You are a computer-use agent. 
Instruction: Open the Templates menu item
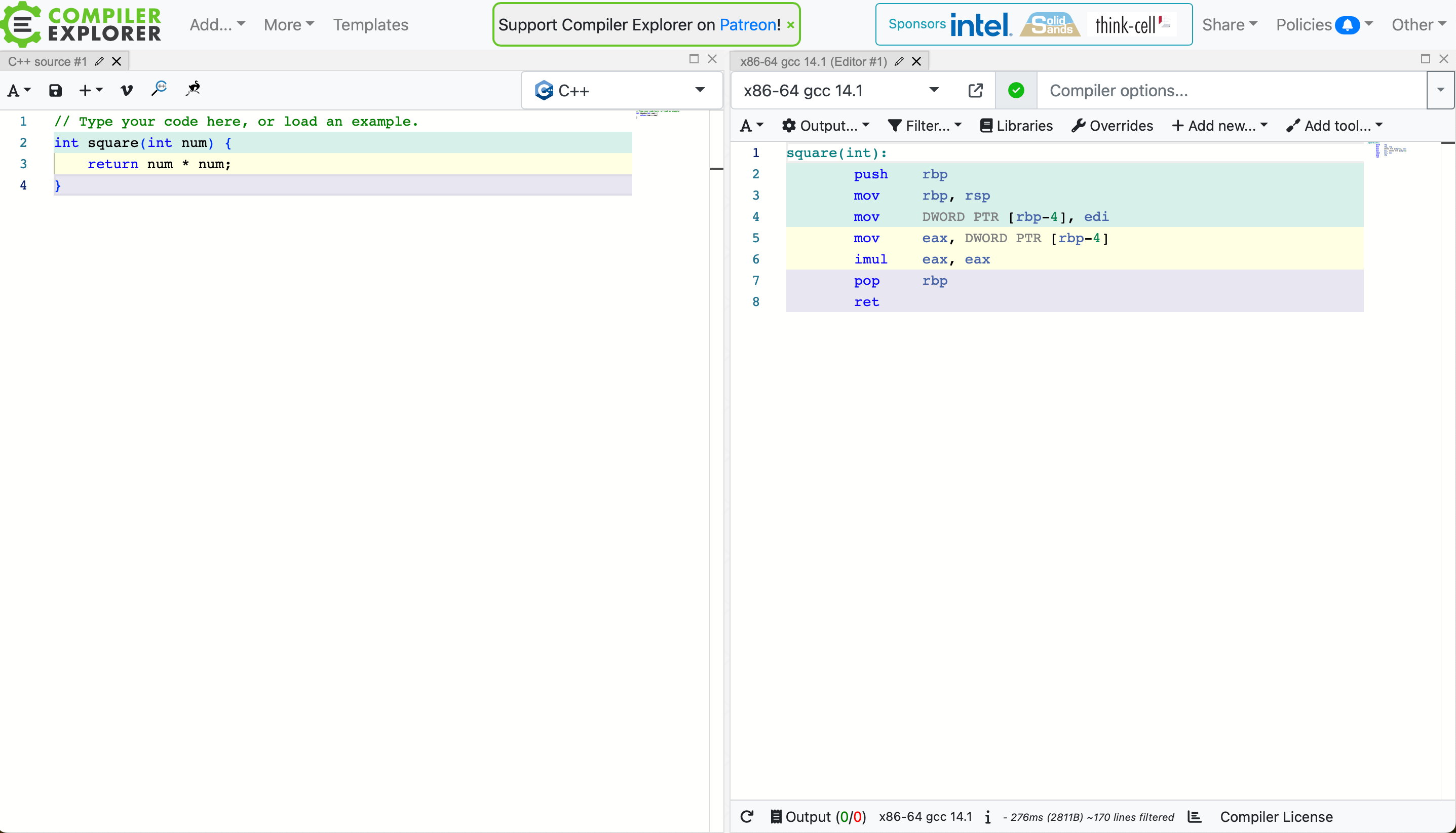pyautogui.click(x=370, y=25)
